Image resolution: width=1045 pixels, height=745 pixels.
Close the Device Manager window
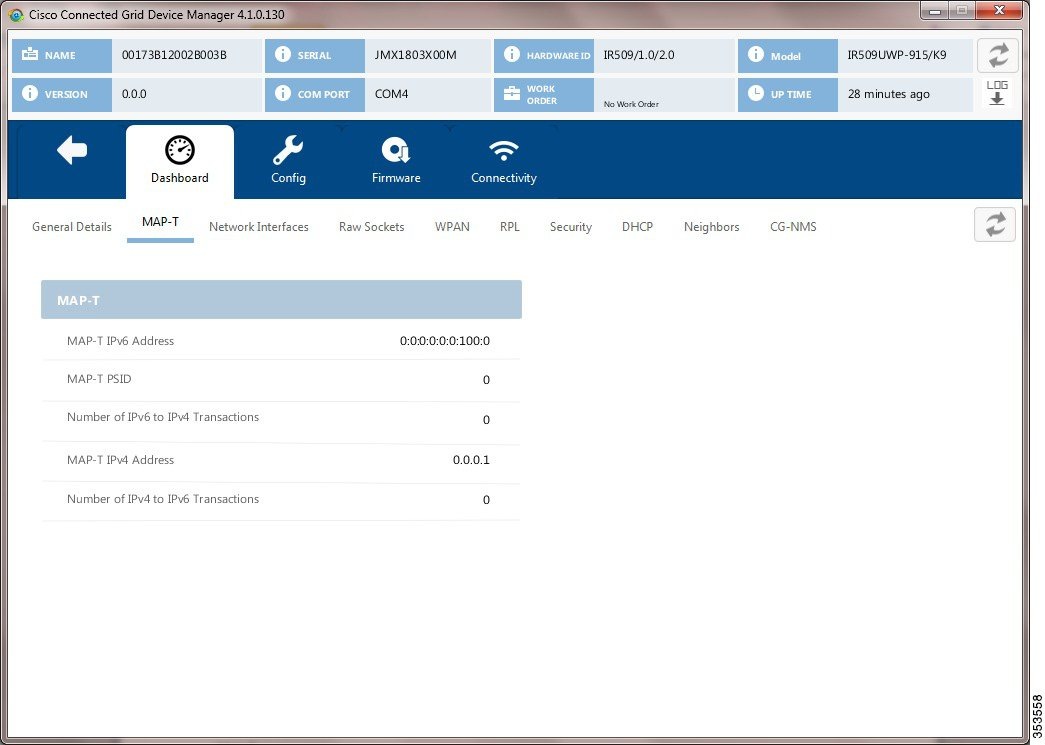coord(998,11)
